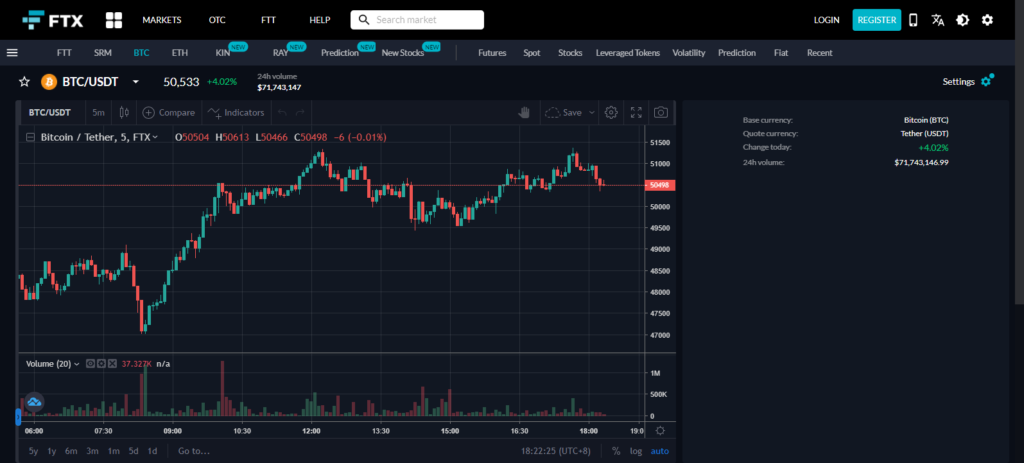Screen dimensions: 1024x463
Task: Toggle log scale mode
Action: (x=635, y=451)
